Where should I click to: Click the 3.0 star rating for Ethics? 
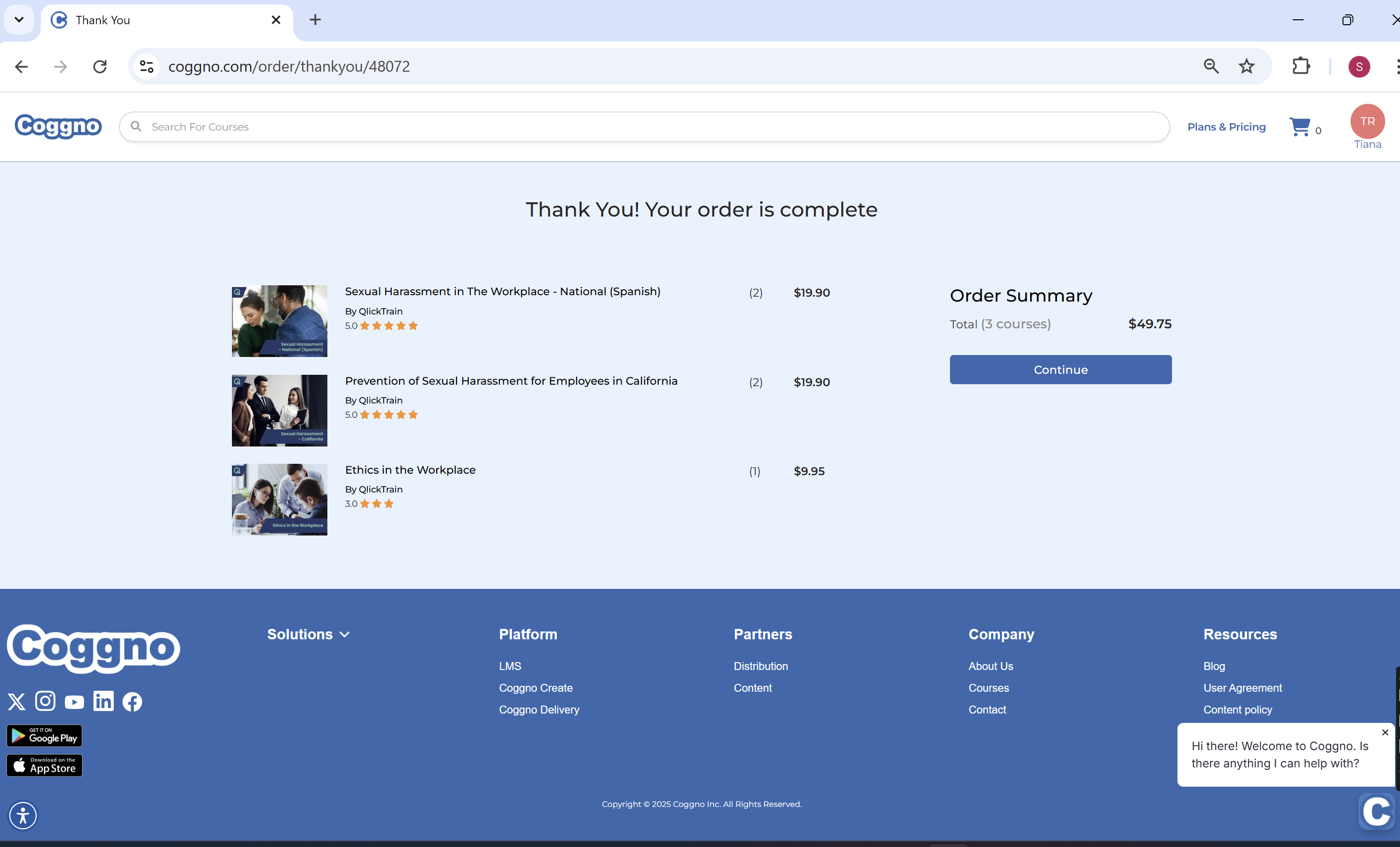tap(369, 503)
